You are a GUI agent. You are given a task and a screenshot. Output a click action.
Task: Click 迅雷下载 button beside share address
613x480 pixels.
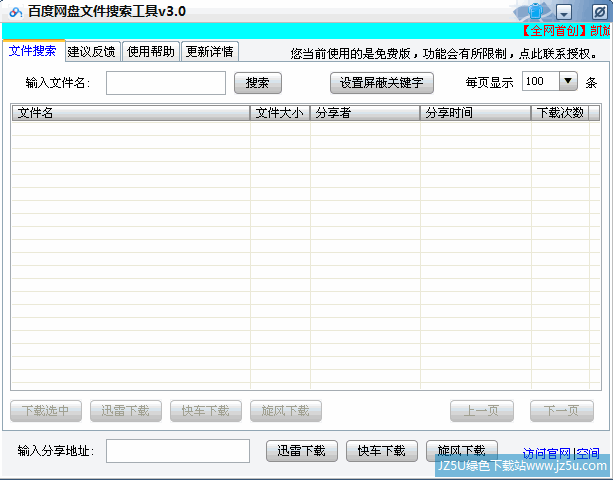coord(302,451)
